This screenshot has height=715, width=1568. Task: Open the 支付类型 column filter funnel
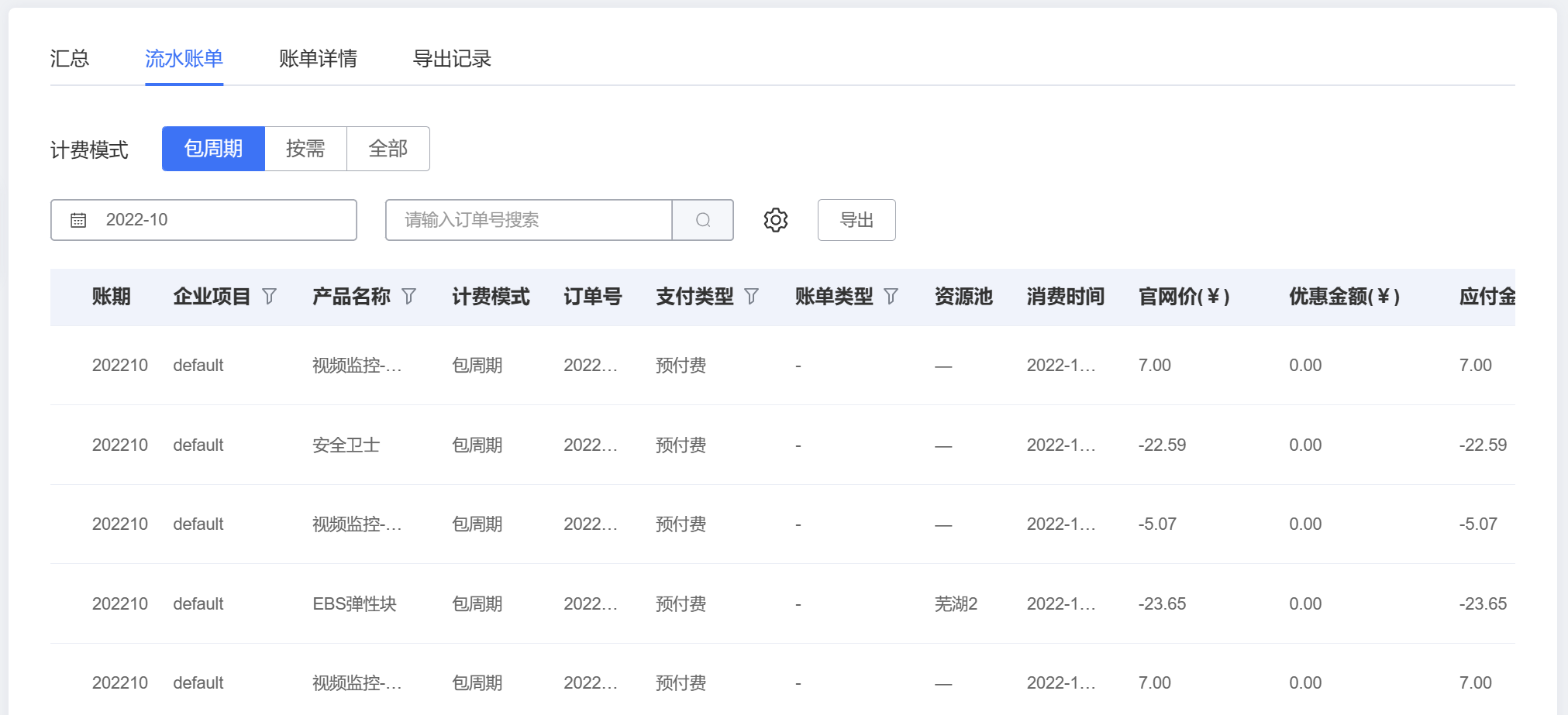tap(751, 296)
